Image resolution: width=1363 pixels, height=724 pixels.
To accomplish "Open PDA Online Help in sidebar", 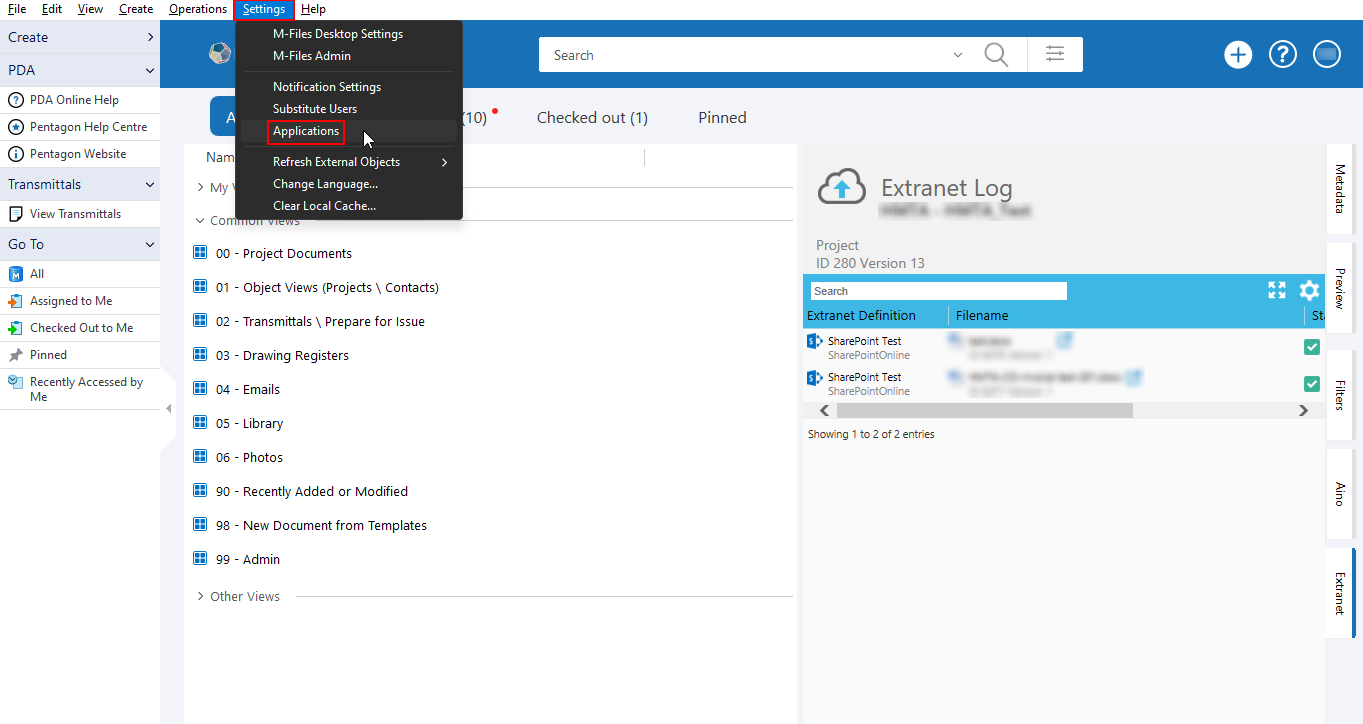I will (x=74, y=100).
